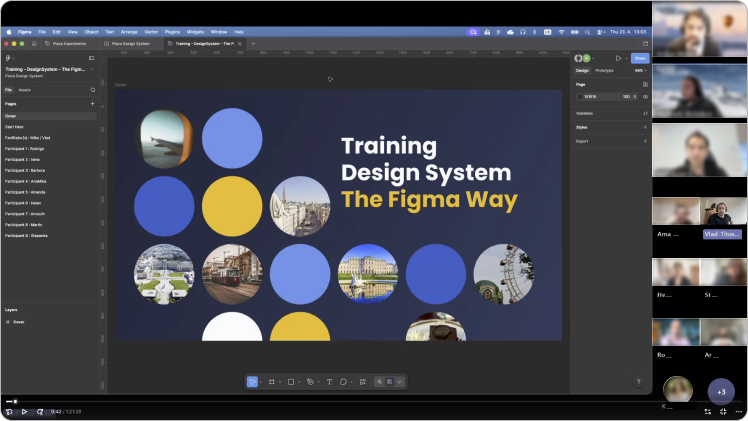Select the Pen tool

coord(310,382)
